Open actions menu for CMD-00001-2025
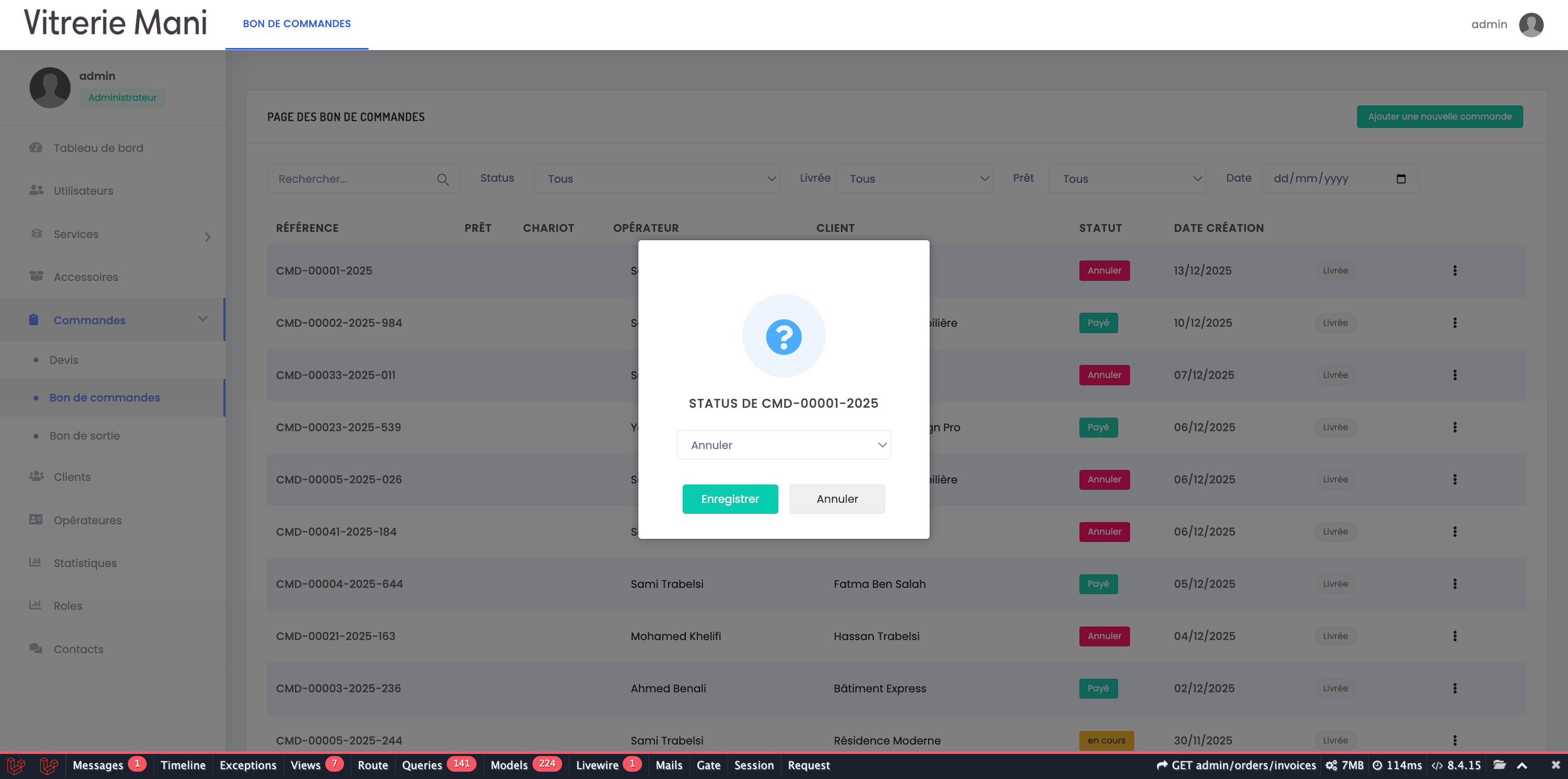 point(1455,270)
